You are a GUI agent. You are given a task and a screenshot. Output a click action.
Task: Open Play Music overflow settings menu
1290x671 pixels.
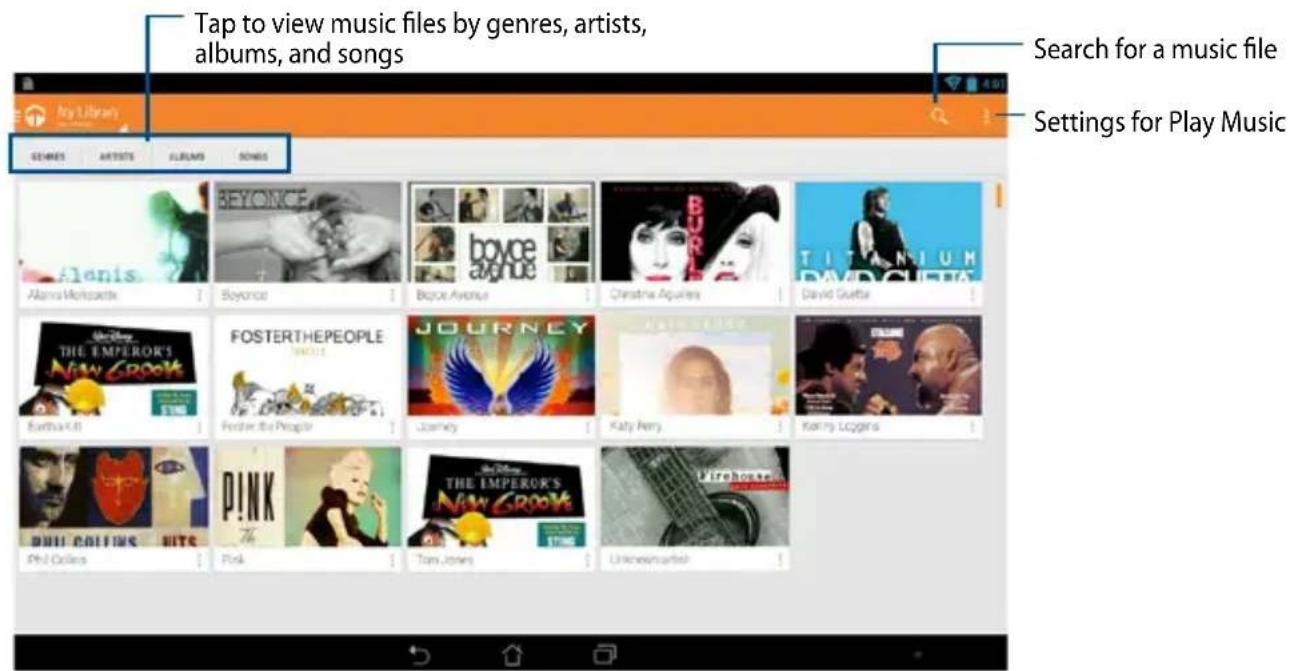(x=986, y=117)
